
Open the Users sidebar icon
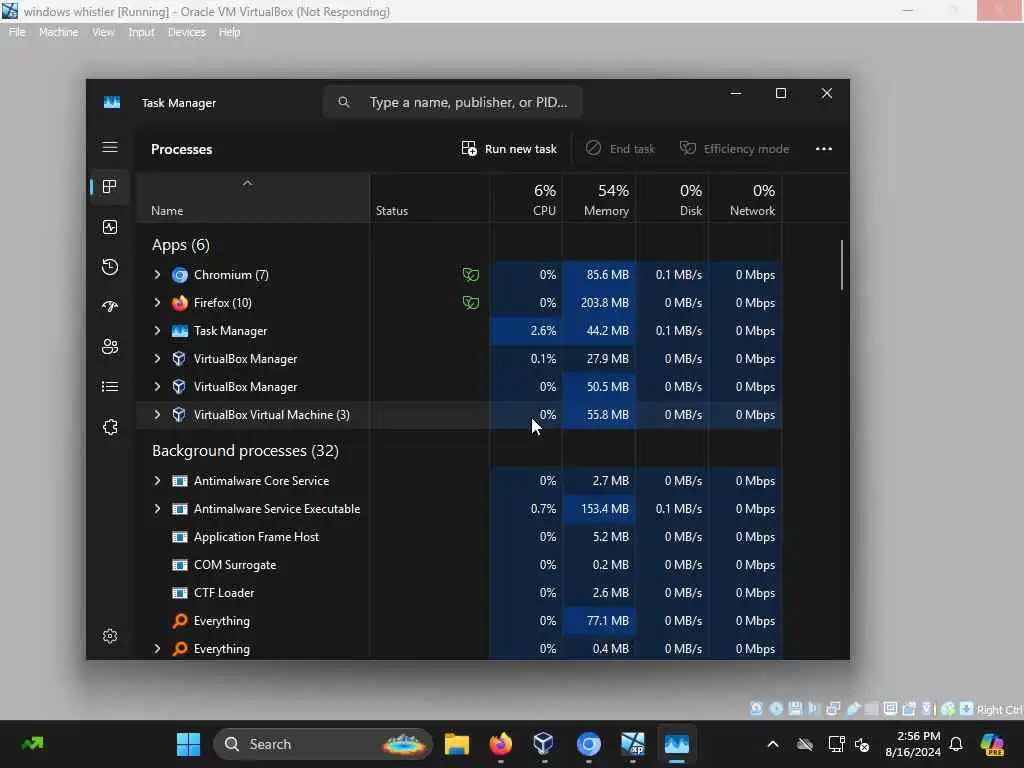(x=110, y=346)
